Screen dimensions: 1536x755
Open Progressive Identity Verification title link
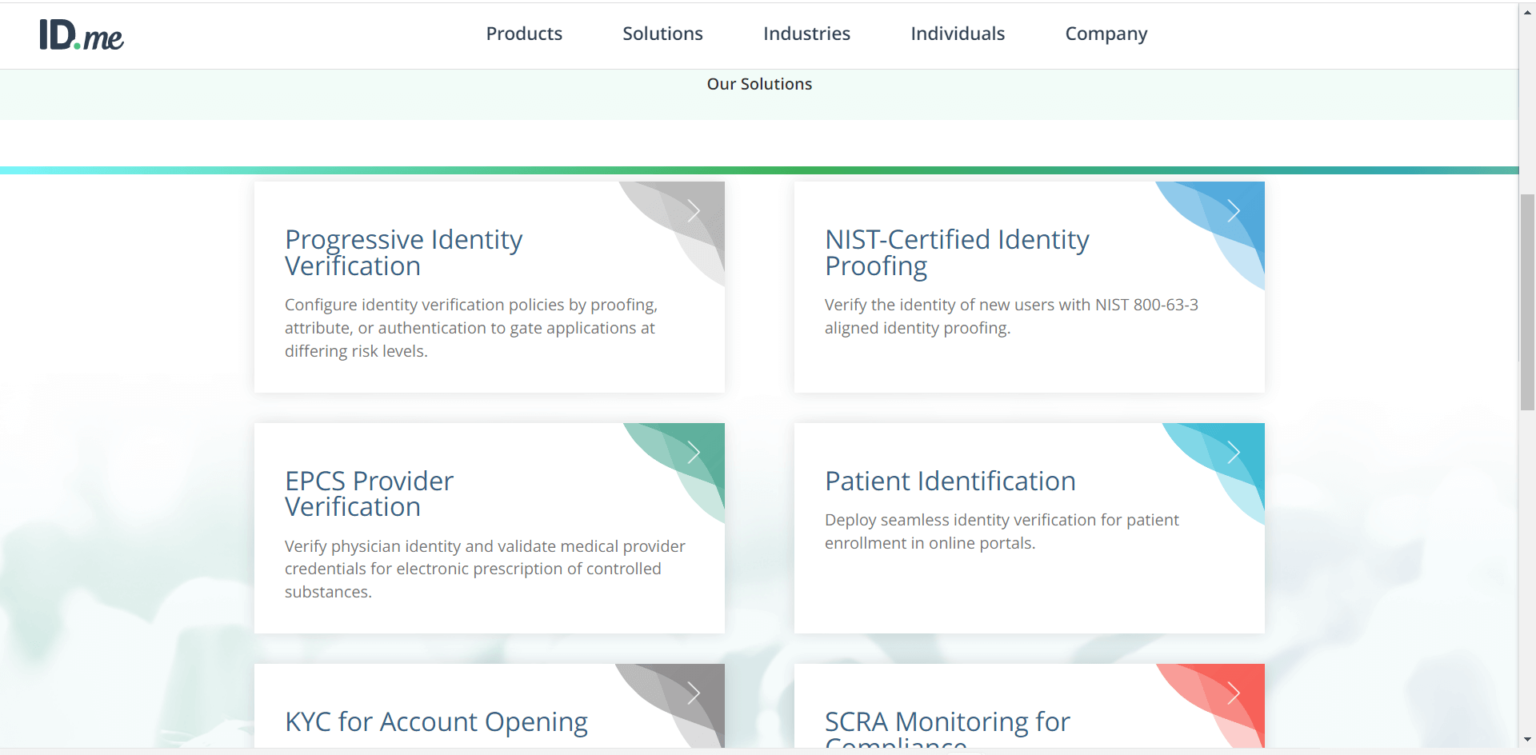coord(404,252)
